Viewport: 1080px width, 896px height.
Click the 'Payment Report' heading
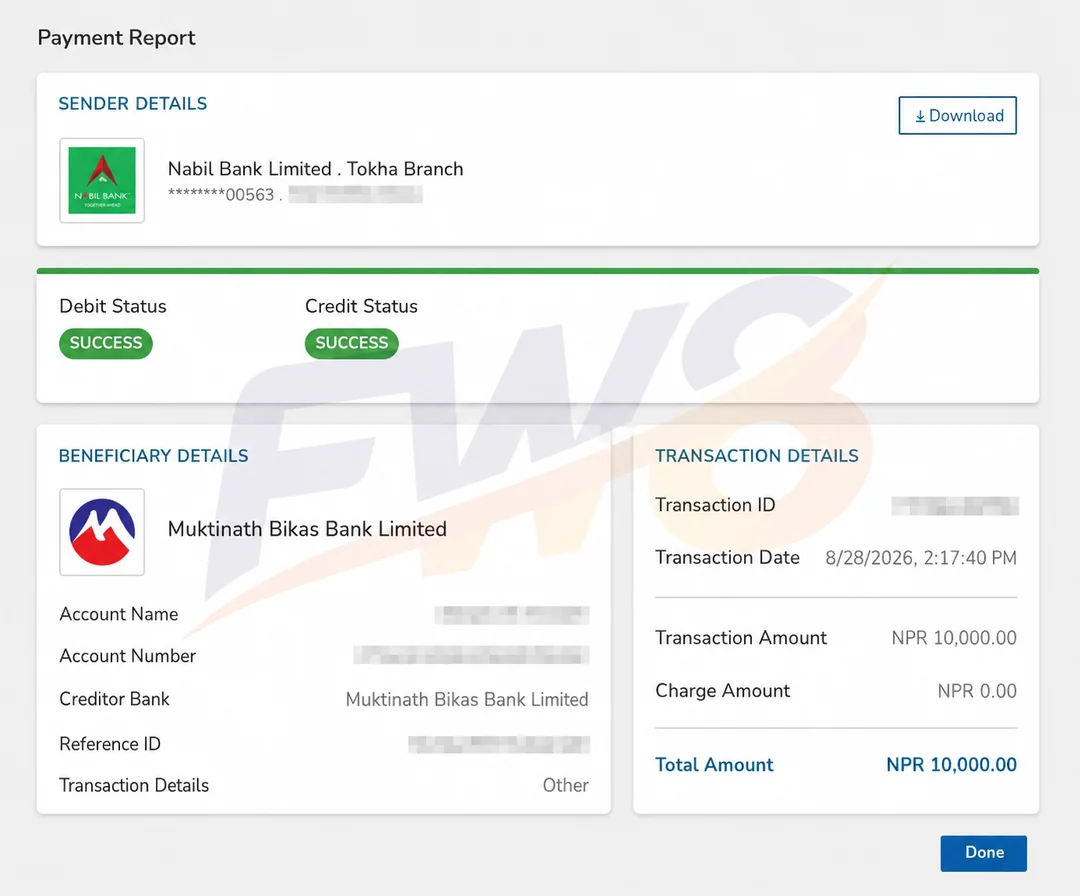click(x=116, y=37)
